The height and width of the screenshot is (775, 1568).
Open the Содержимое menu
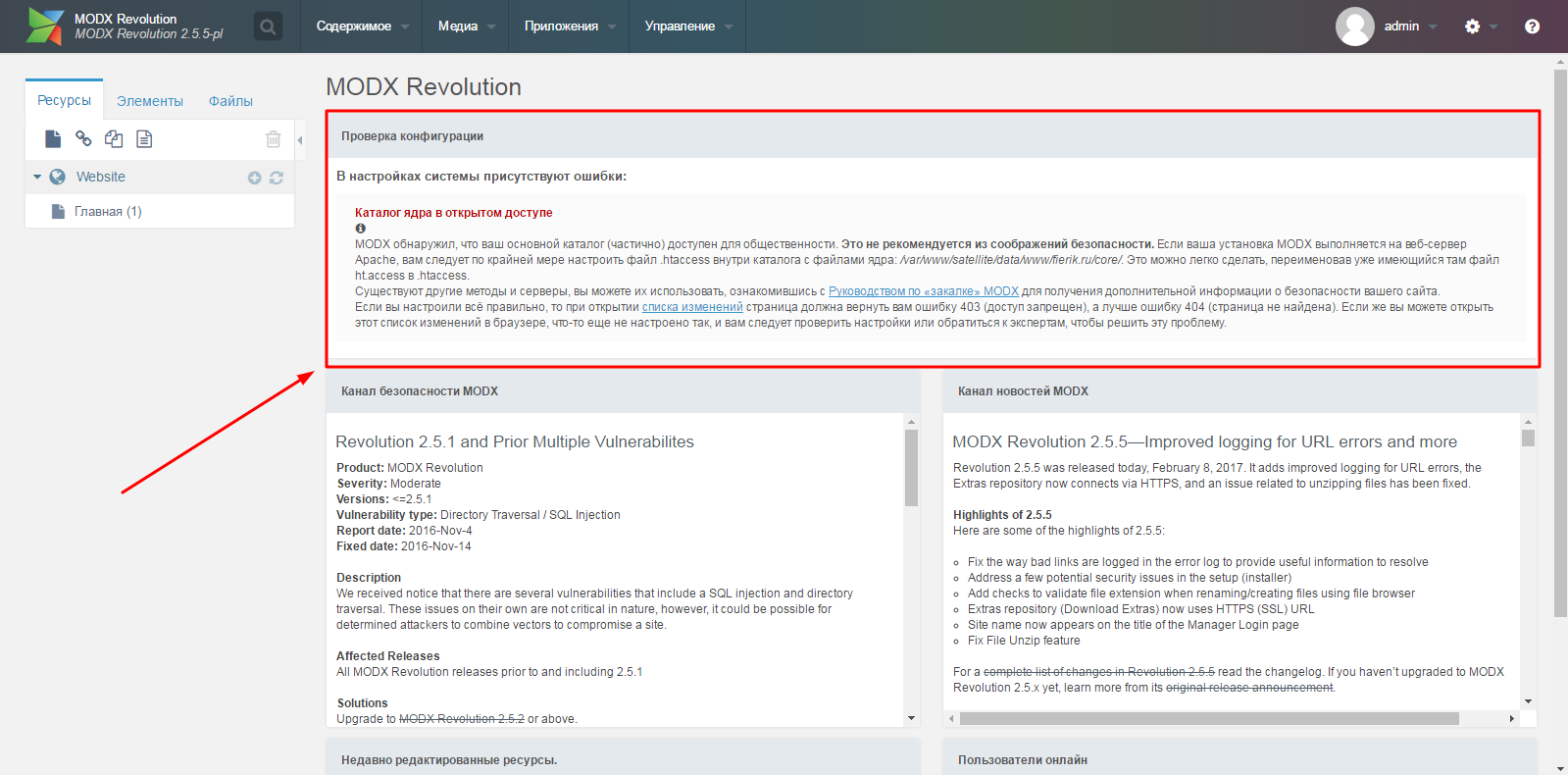(362, 26)
